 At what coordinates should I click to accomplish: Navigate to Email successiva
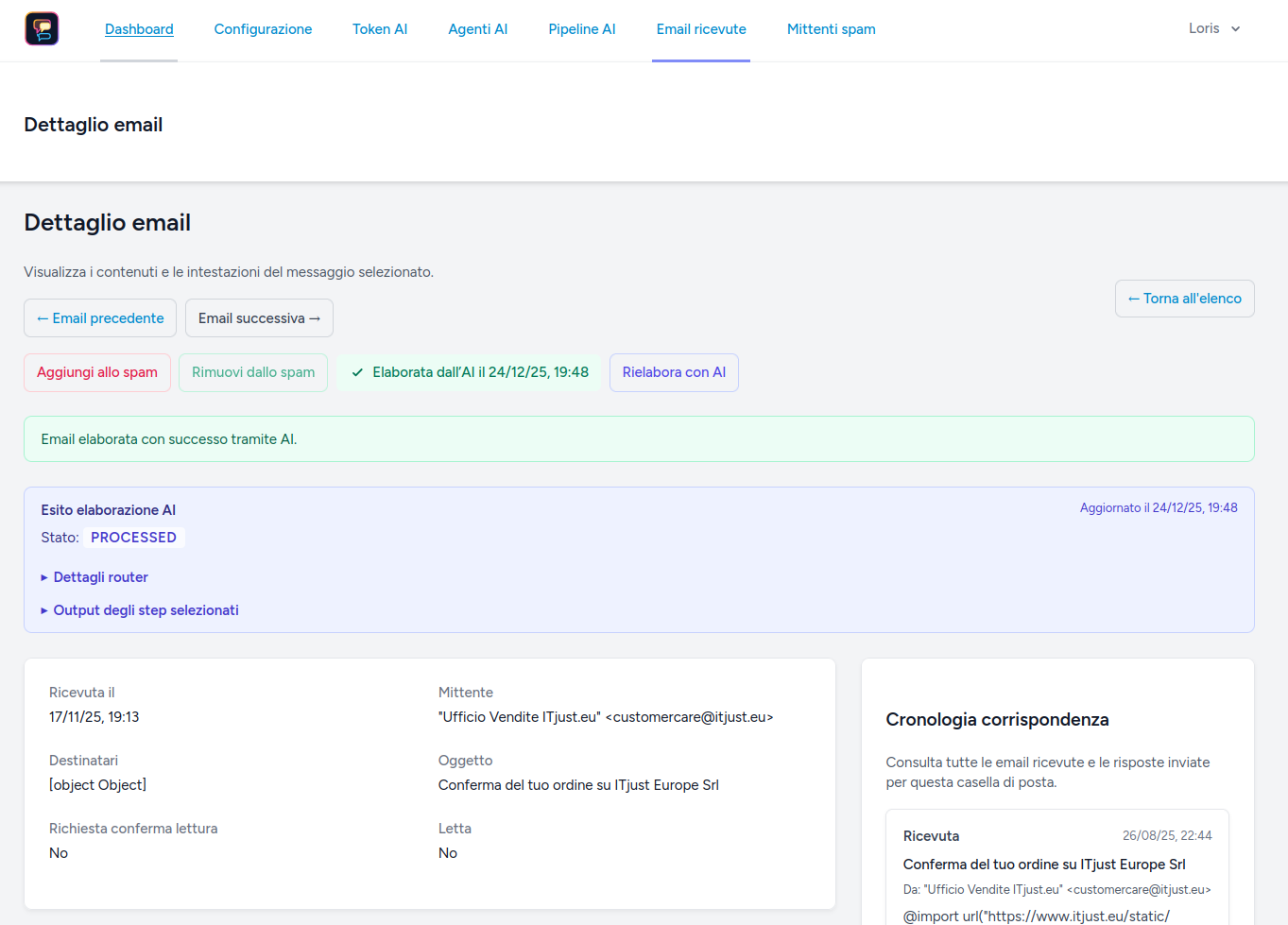click(259, 318)
